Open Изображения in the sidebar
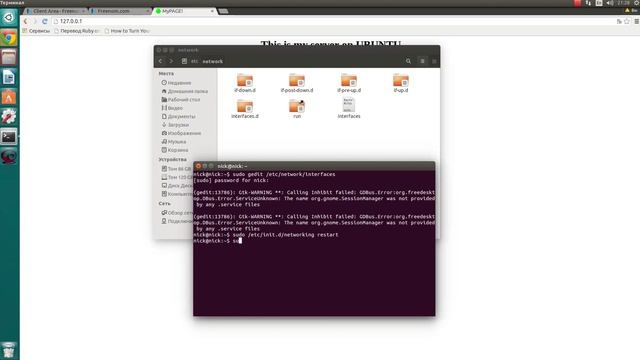The width and height of the screenshot is (640, 360). coord(181,133)
